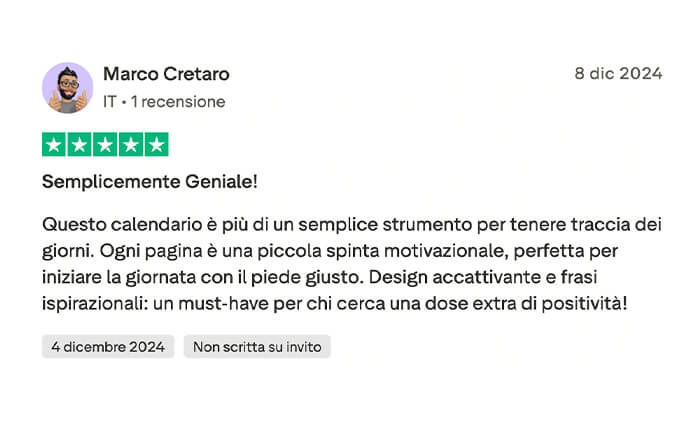Screen dimensions: 700x424
Task: Open the "1 recensione" reviewer count
Action: click(x=178, y=102)
